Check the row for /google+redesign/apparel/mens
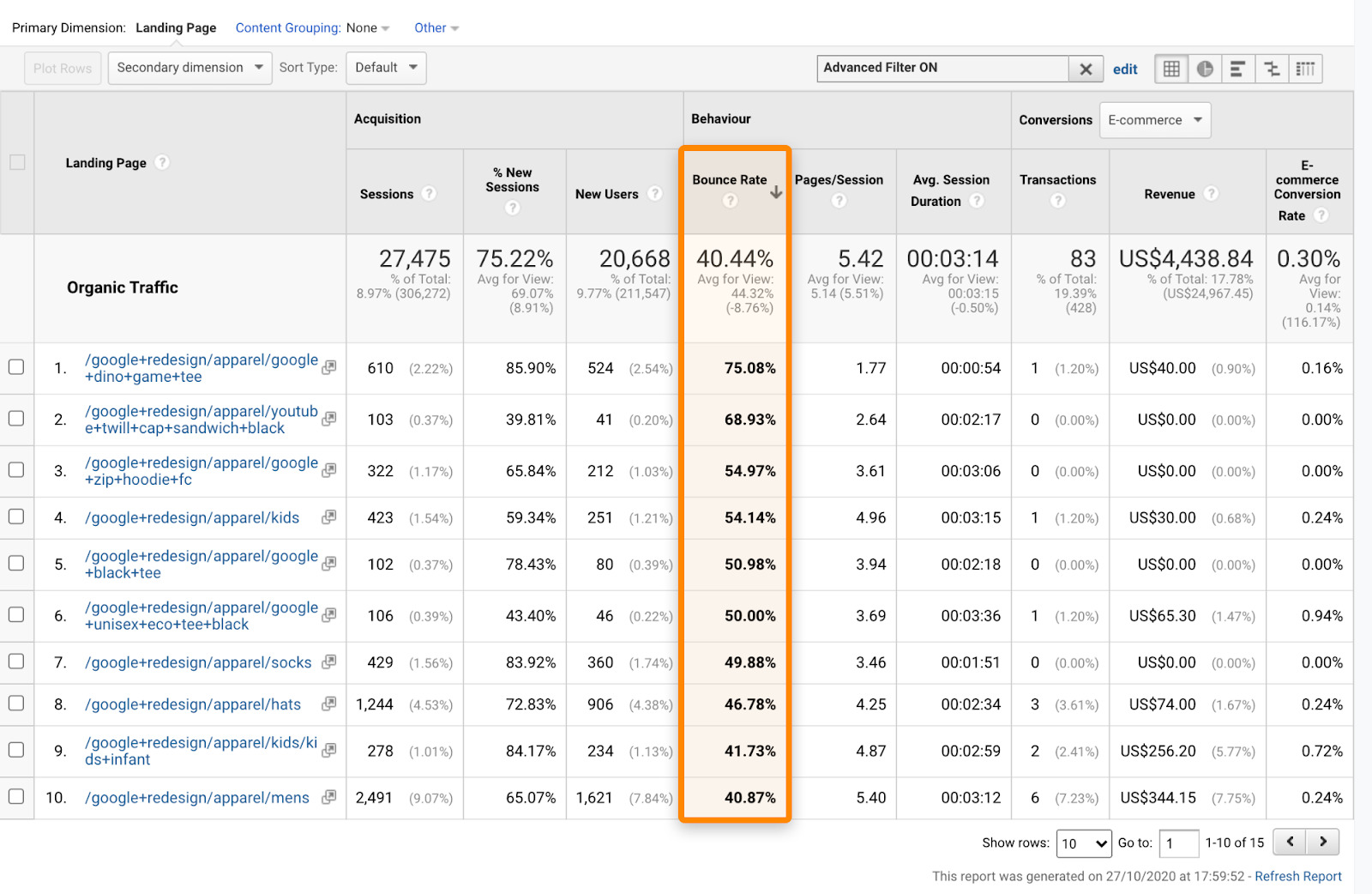This screenshot has width=1372, height=894. click(x=16, y=797)
